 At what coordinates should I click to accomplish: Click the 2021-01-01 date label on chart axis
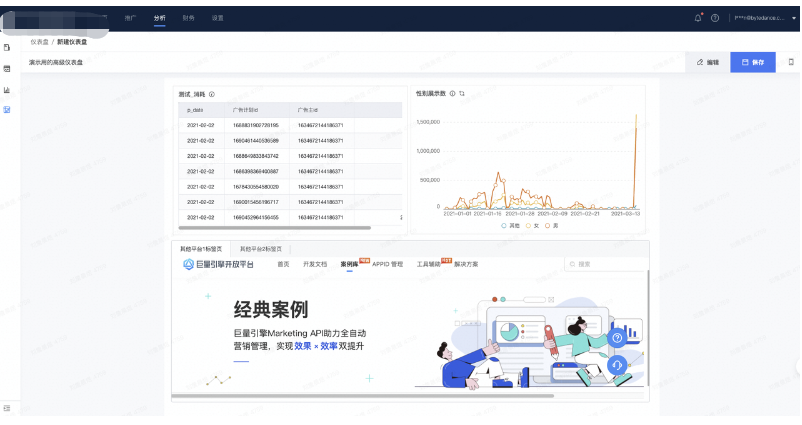pyautogui.click(x=458, y=214)
